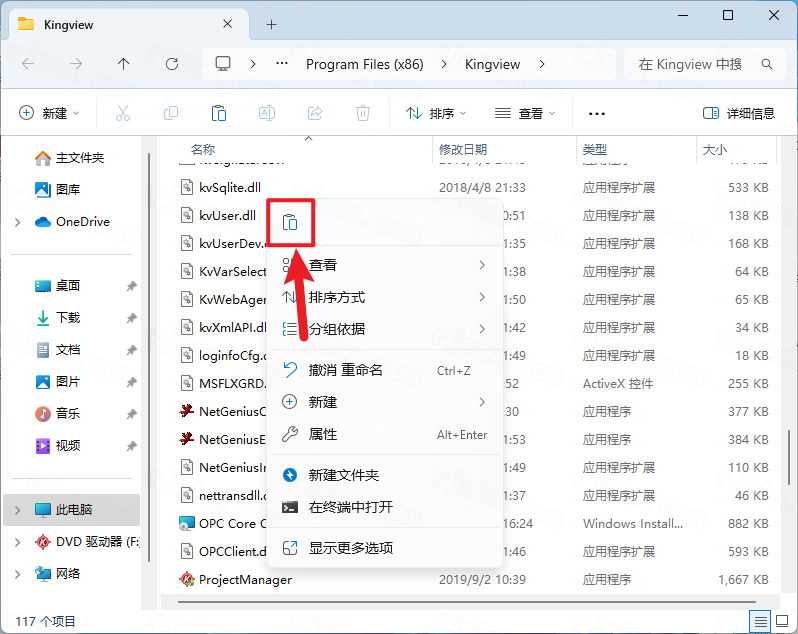Go up one folder level

(124, 64)
